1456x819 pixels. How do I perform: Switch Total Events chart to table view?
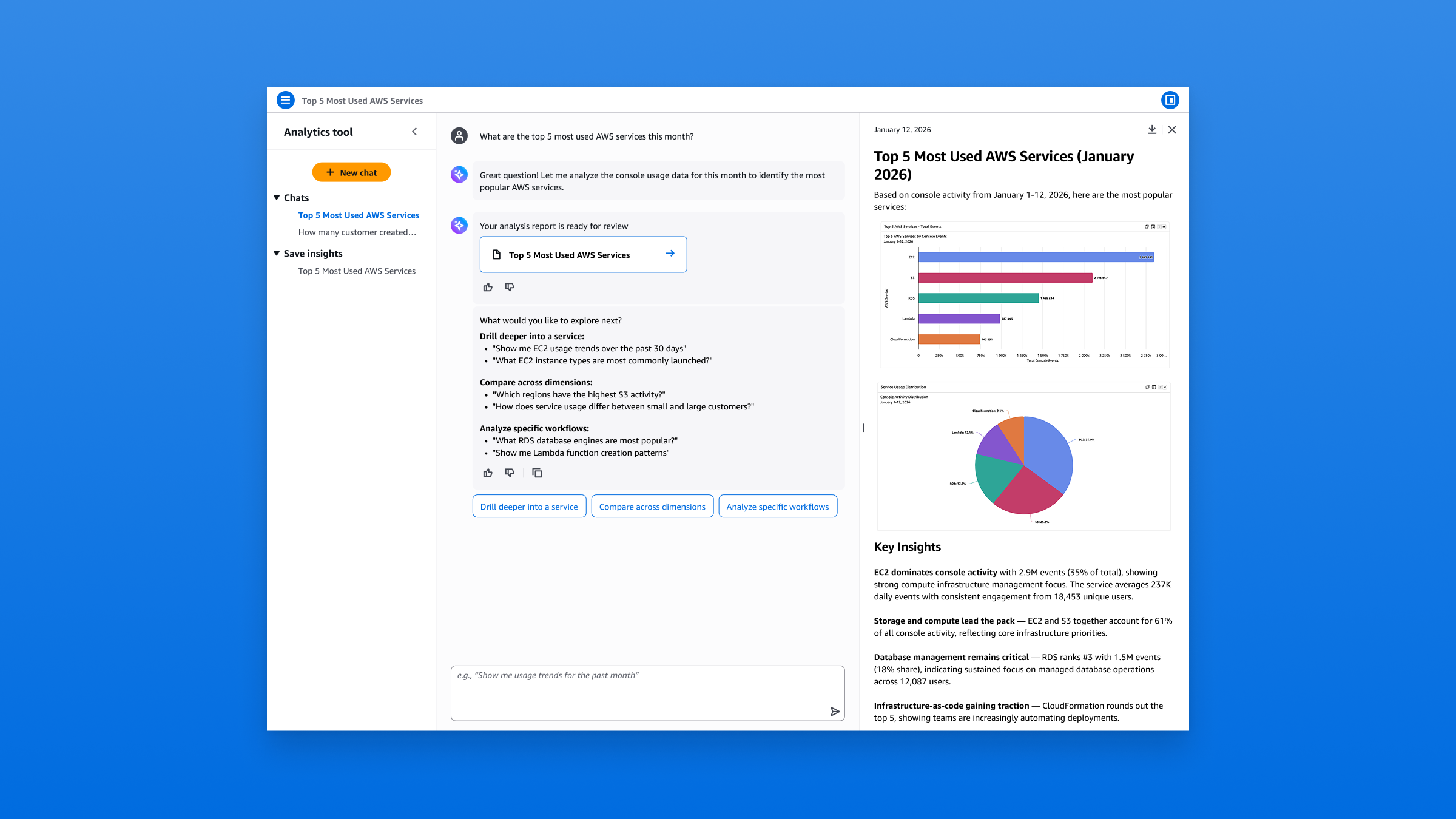click(1159, 227)
